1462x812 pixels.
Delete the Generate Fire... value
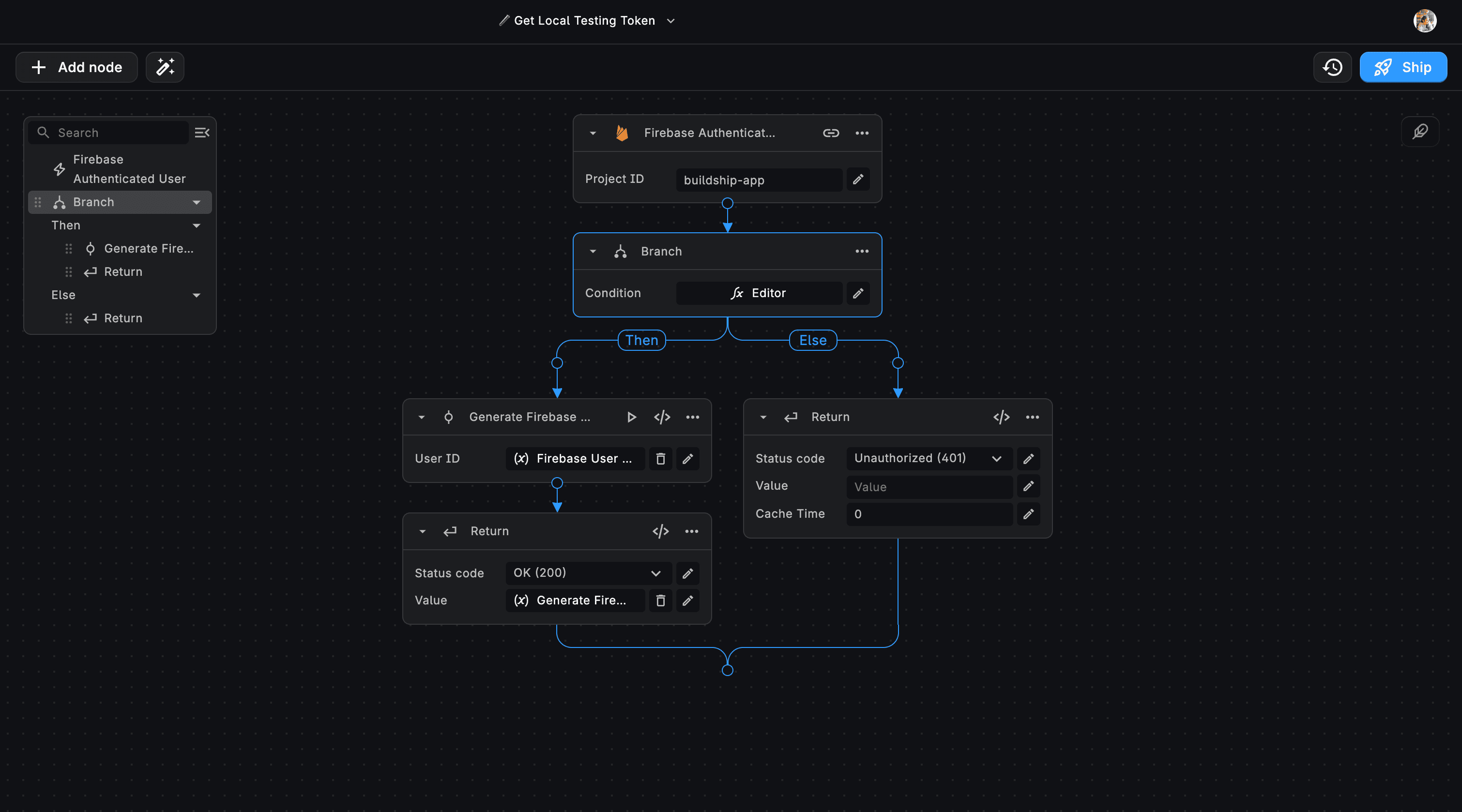point(660,601)
